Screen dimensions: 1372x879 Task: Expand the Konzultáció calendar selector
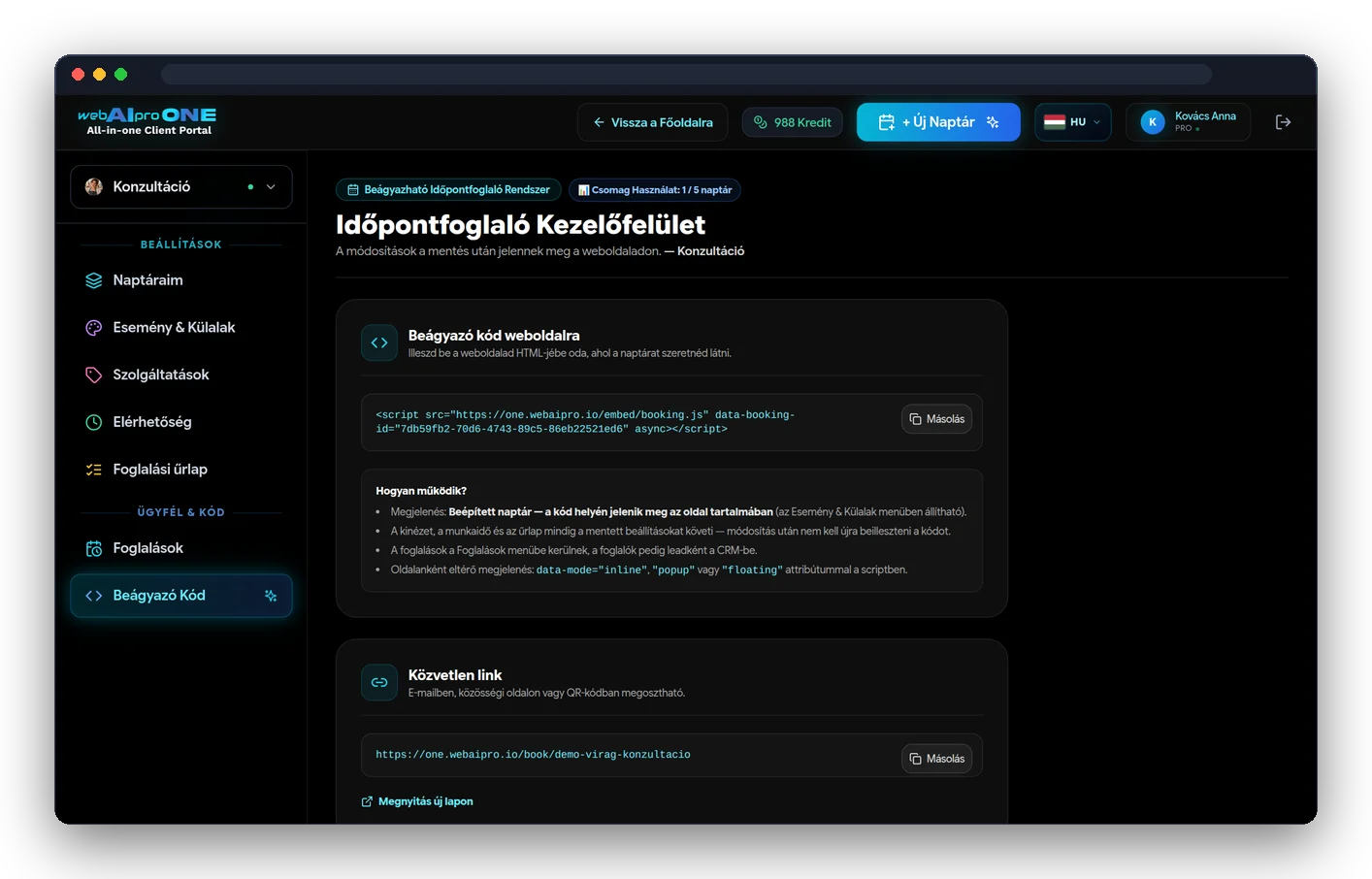click(x=181, y=186)
